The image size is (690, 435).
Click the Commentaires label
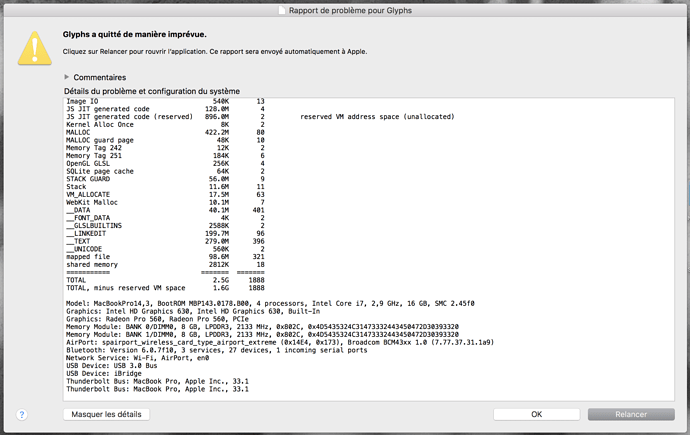tap(99, 77)
